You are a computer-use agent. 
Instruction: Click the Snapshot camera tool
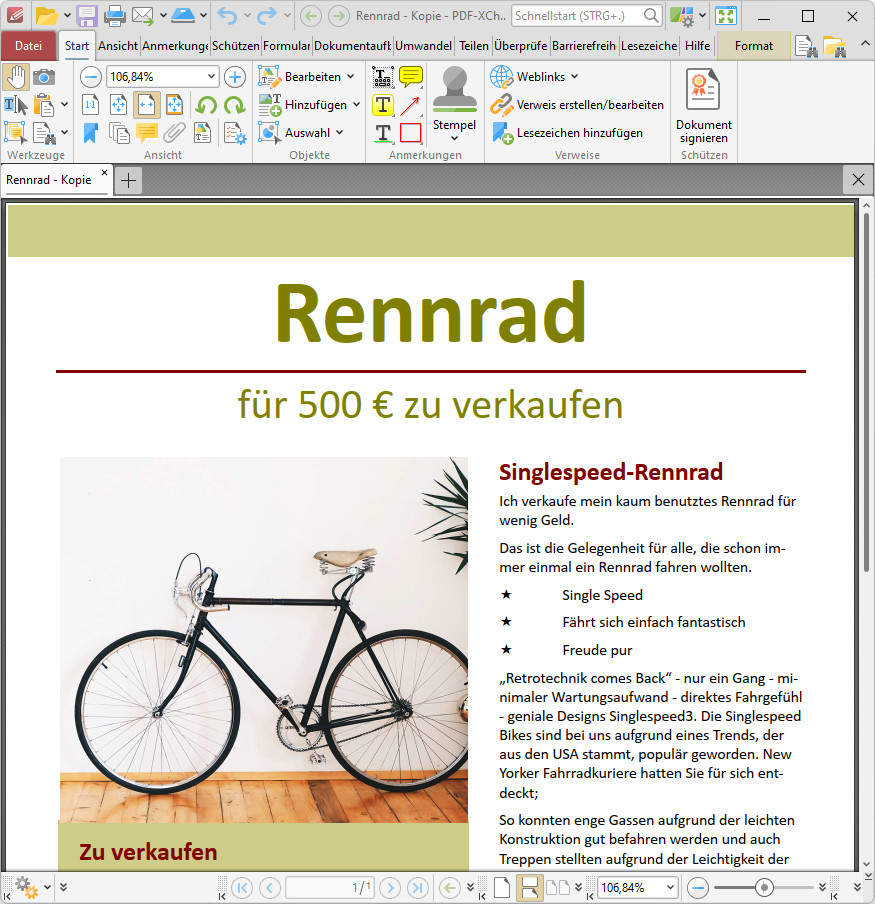point(44,77)
